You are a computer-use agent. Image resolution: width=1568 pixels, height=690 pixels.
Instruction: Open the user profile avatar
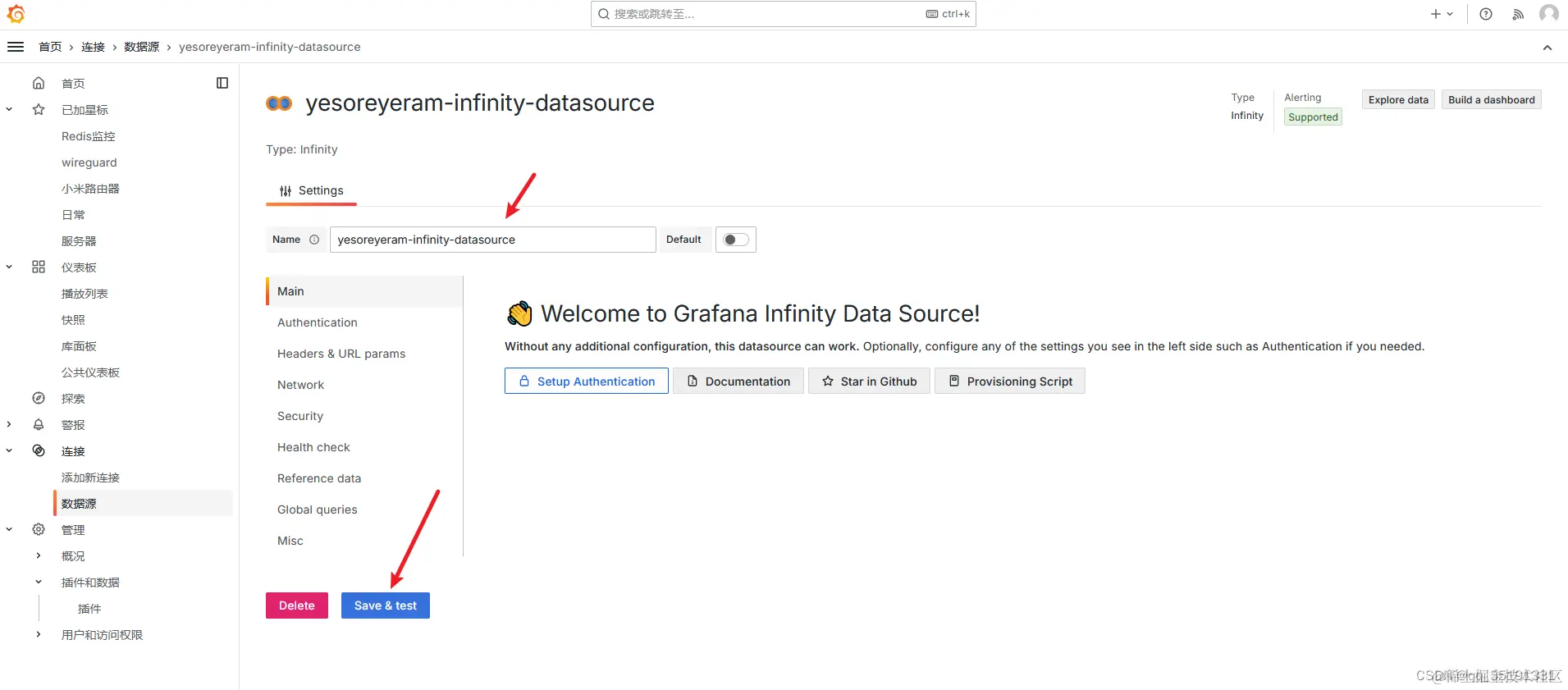click(1549, 14)
